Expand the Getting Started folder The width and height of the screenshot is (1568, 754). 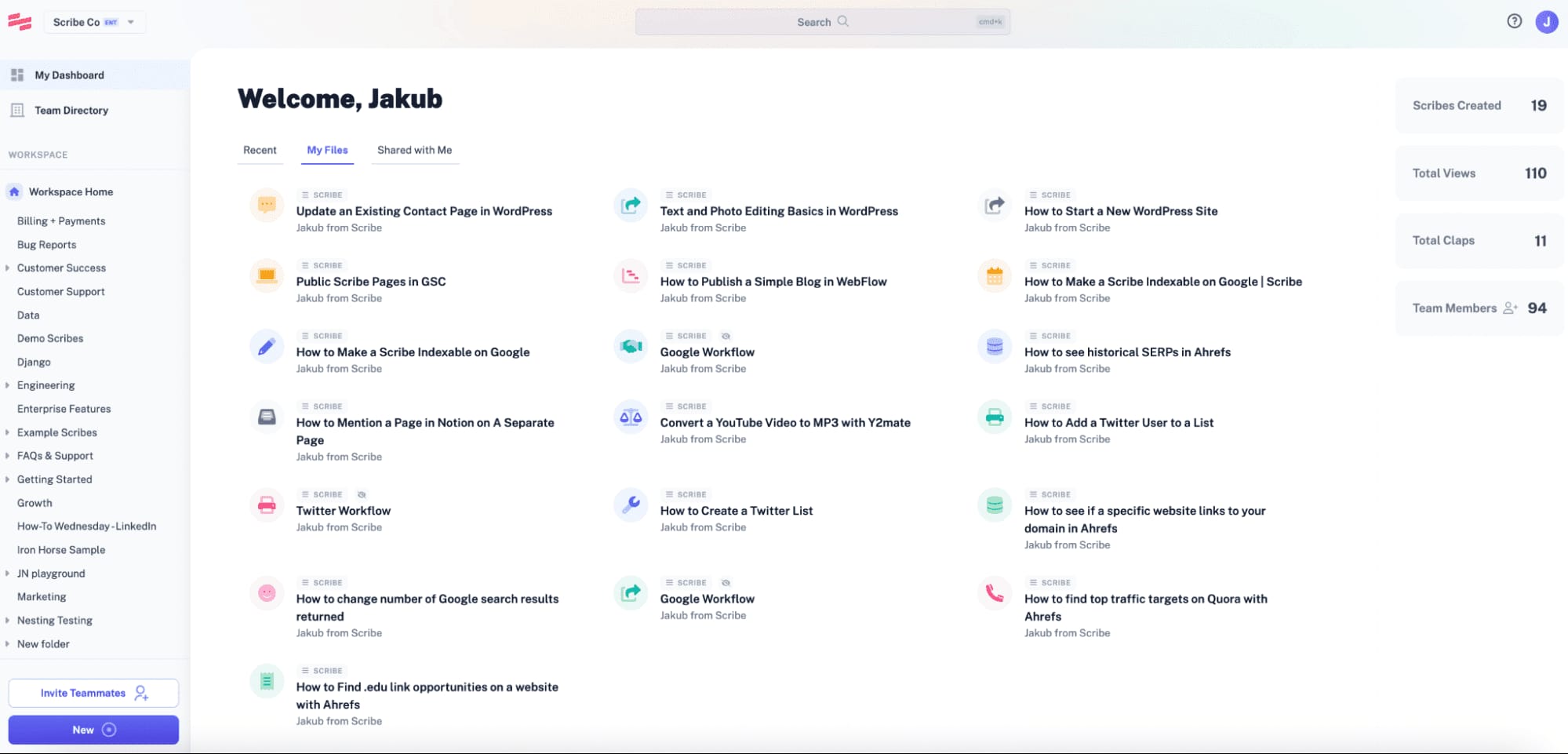(7, 479)
